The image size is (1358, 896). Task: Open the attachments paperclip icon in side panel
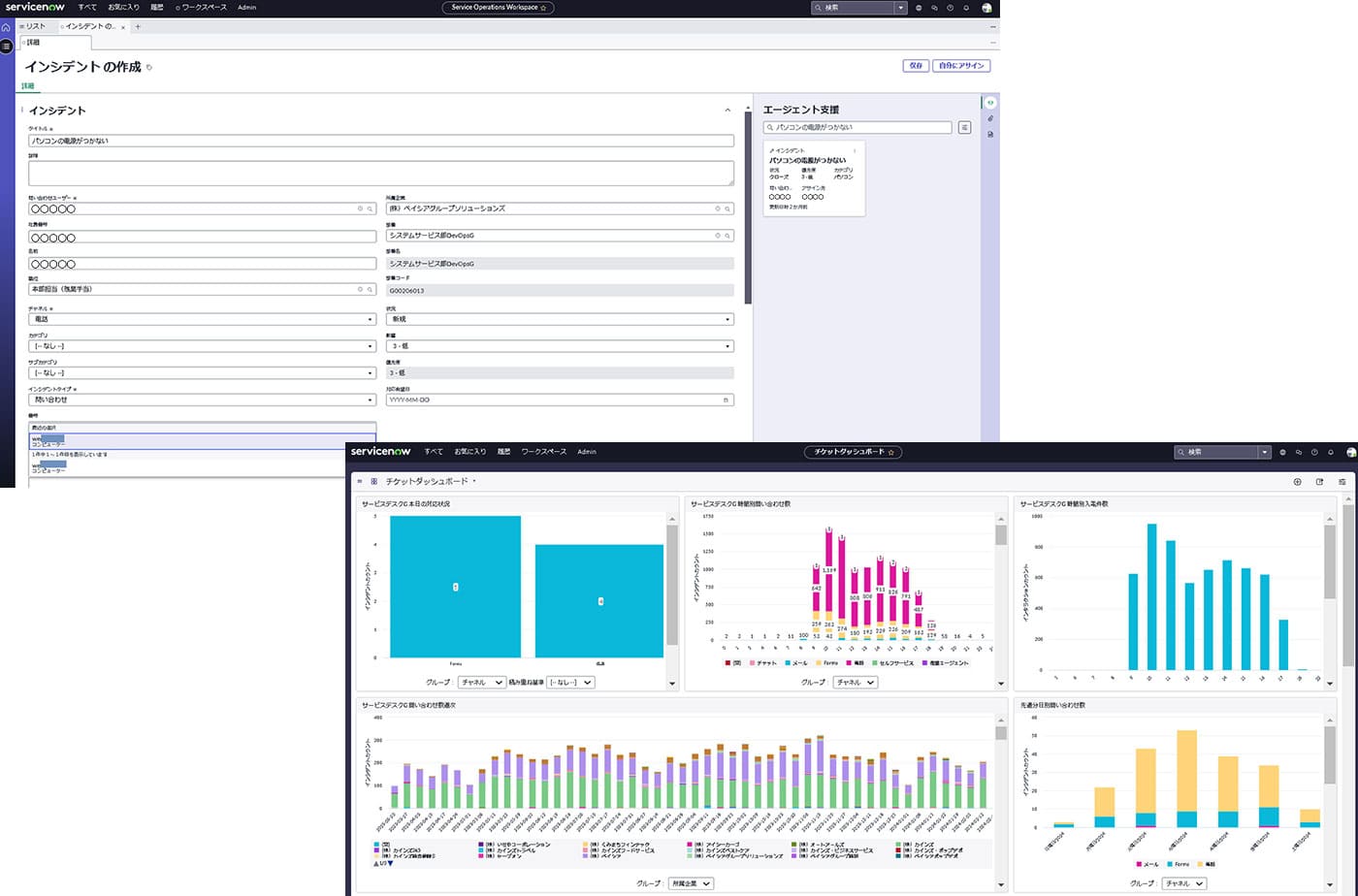click(x=990, y=118)
